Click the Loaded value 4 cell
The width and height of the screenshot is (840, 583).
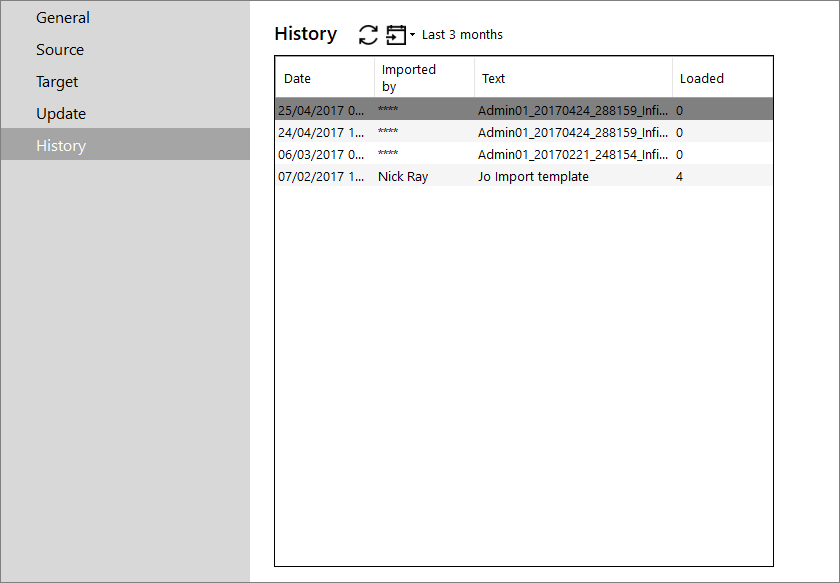pyautogui.click(x=679, y=176)
